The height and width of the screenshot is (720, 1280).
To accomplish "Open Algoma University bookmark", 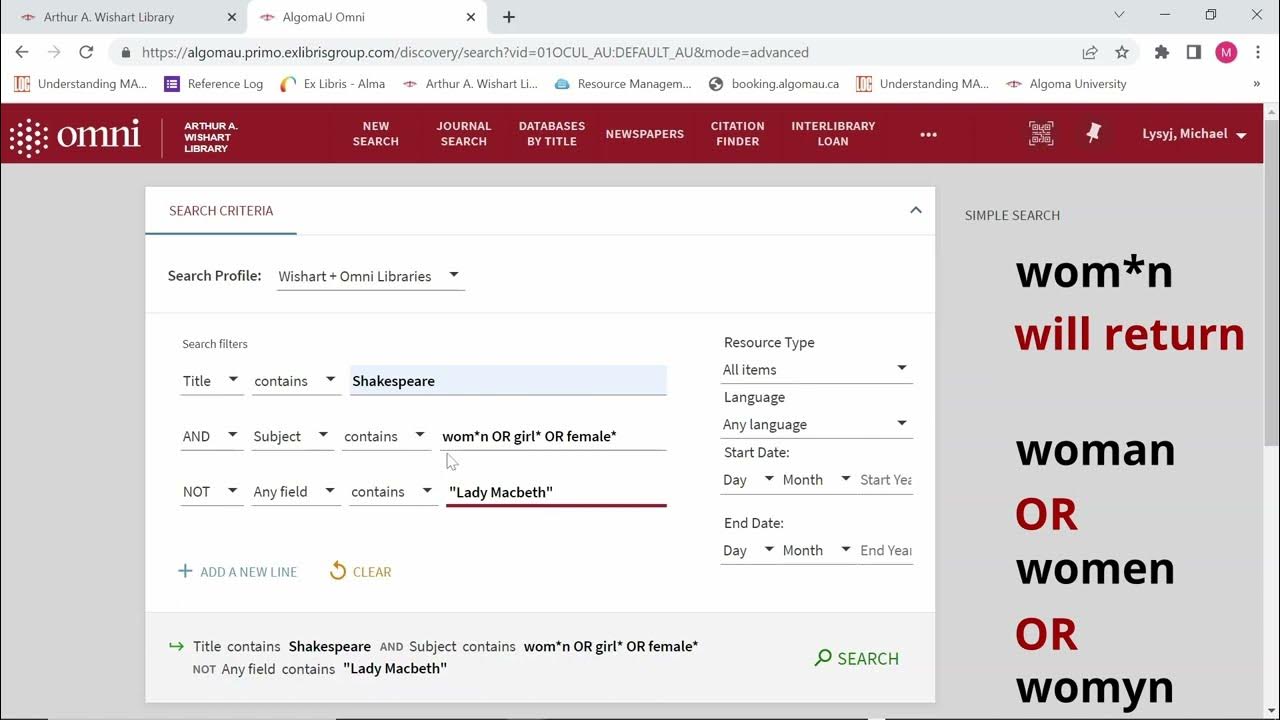I will [x=1067, y=84].
